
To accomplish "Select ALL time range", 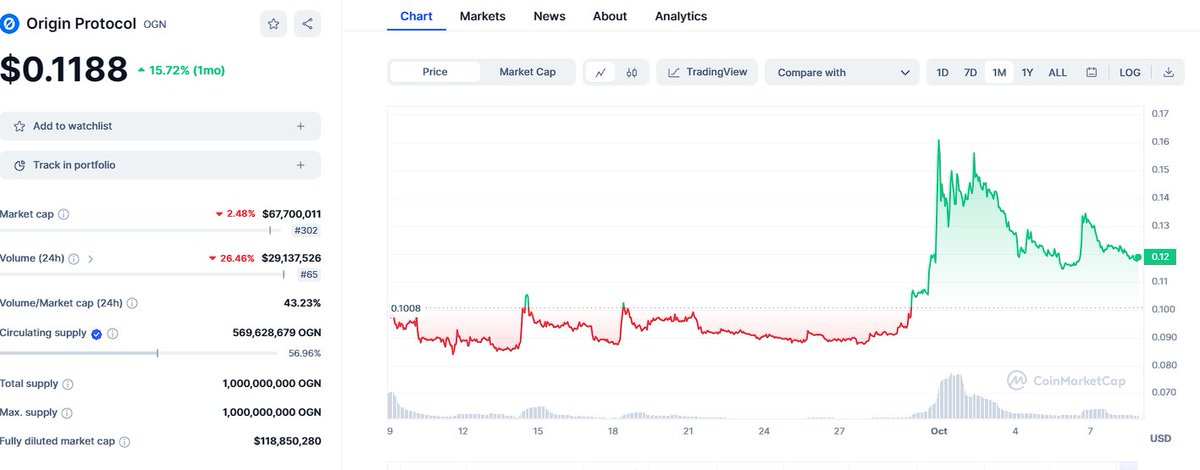I will coord(1057,72).
